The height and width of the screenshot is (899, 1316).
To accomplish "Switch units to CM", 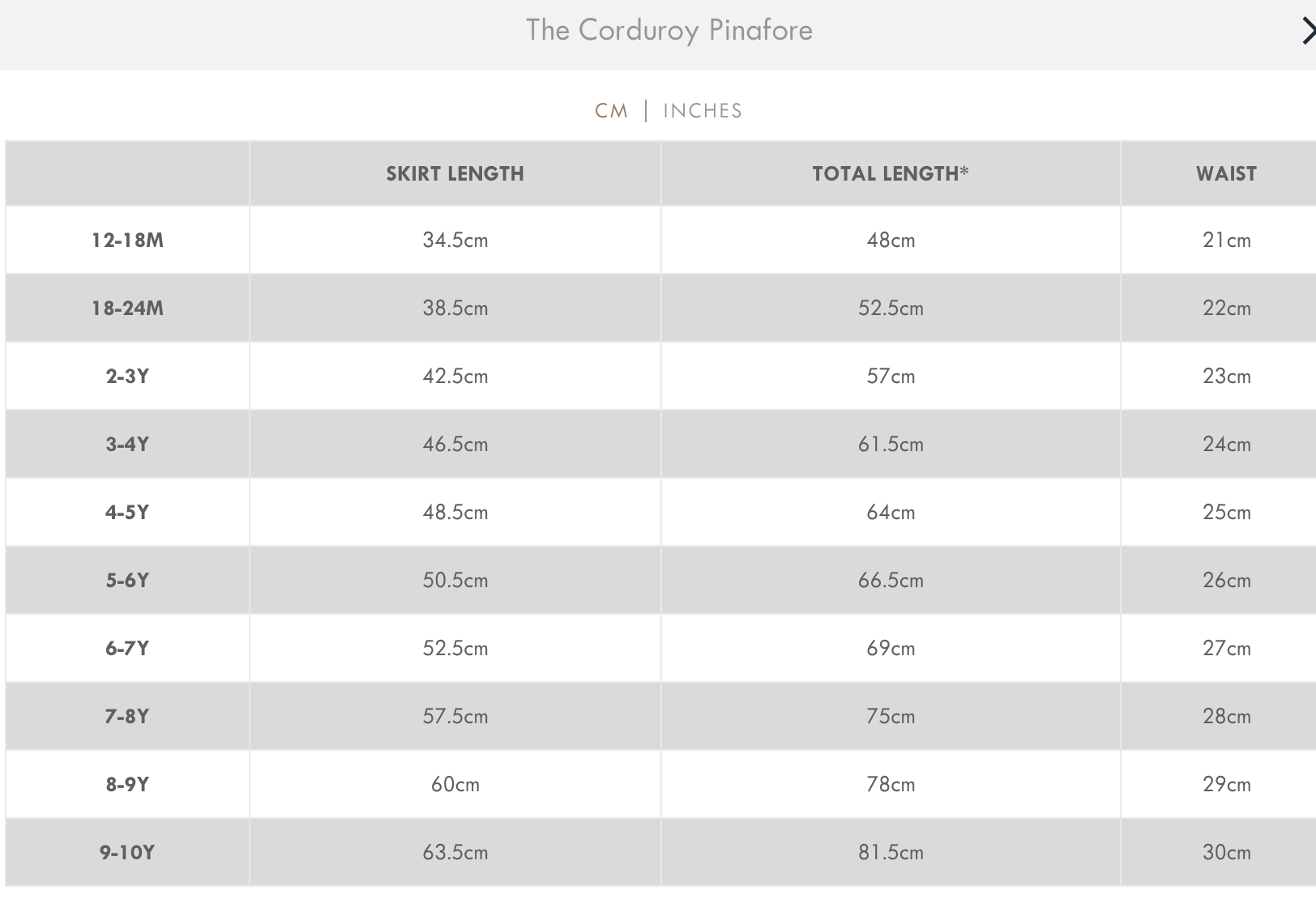I will click(x=612, y=111).
